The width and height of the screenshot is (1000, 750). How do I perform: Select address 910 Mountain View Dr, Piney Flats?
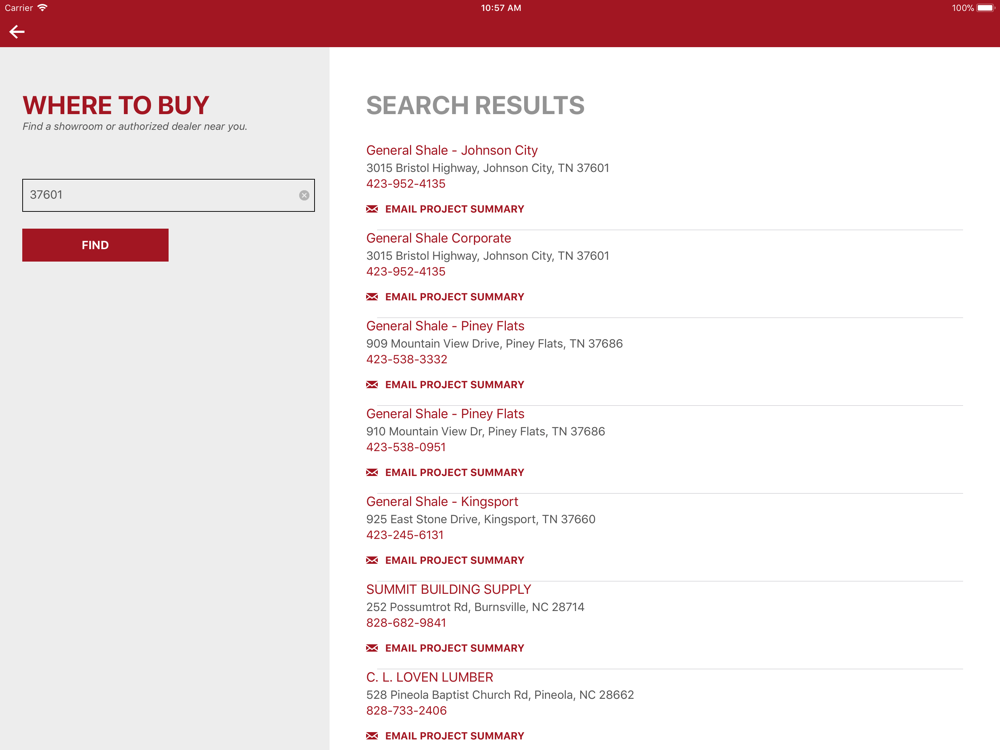(485, 432)
